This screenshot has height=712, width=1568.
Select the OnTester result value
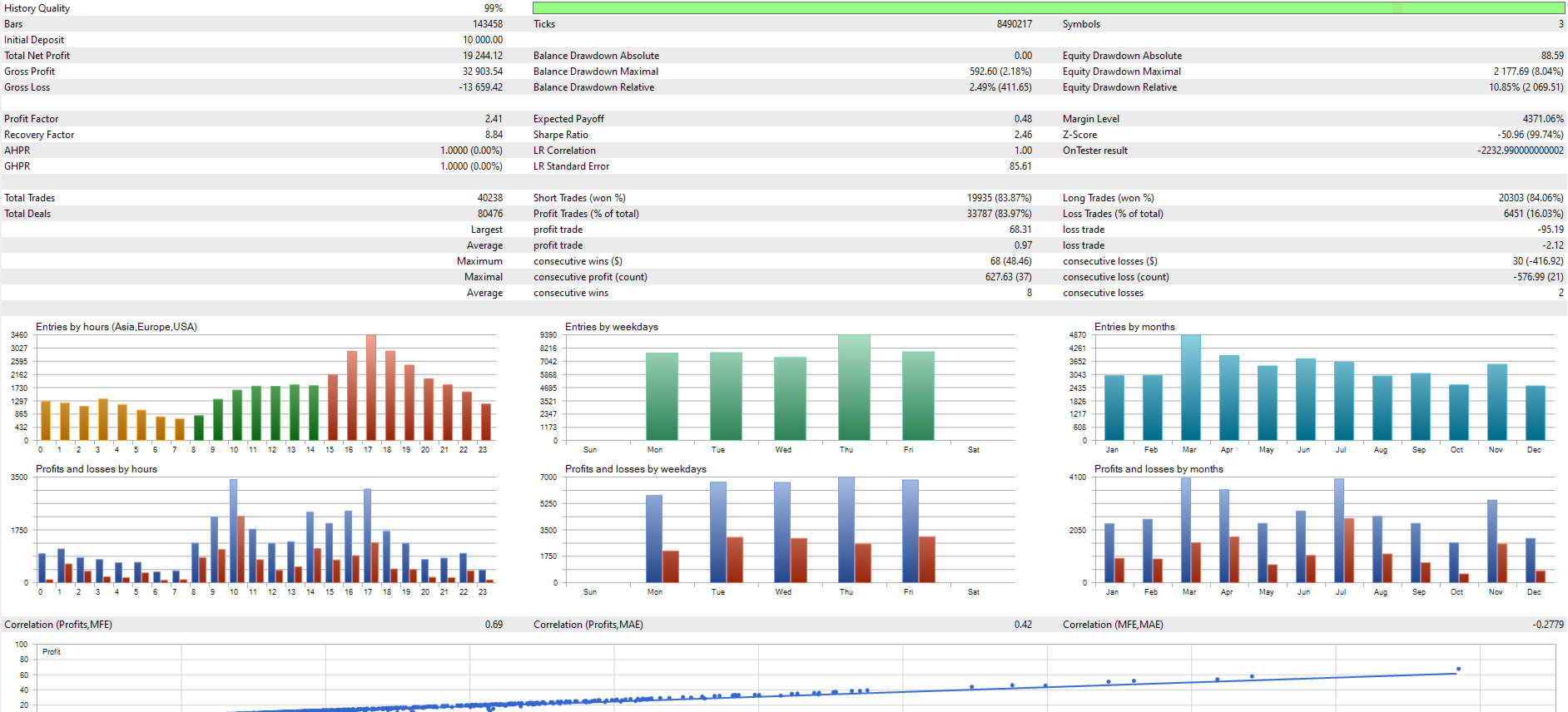[1521, 151]
